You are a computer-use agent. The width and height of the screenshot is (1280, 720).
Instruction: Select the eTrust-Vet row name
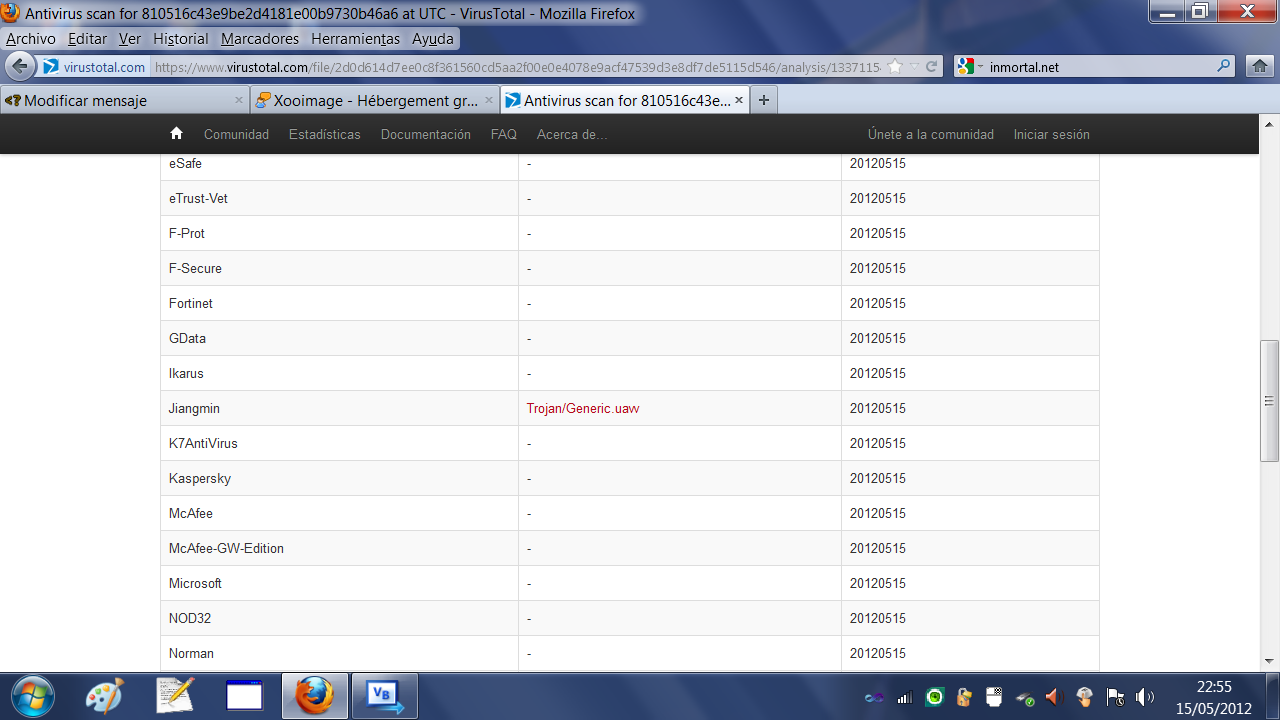pyautogui.click(x=198, y=198)
